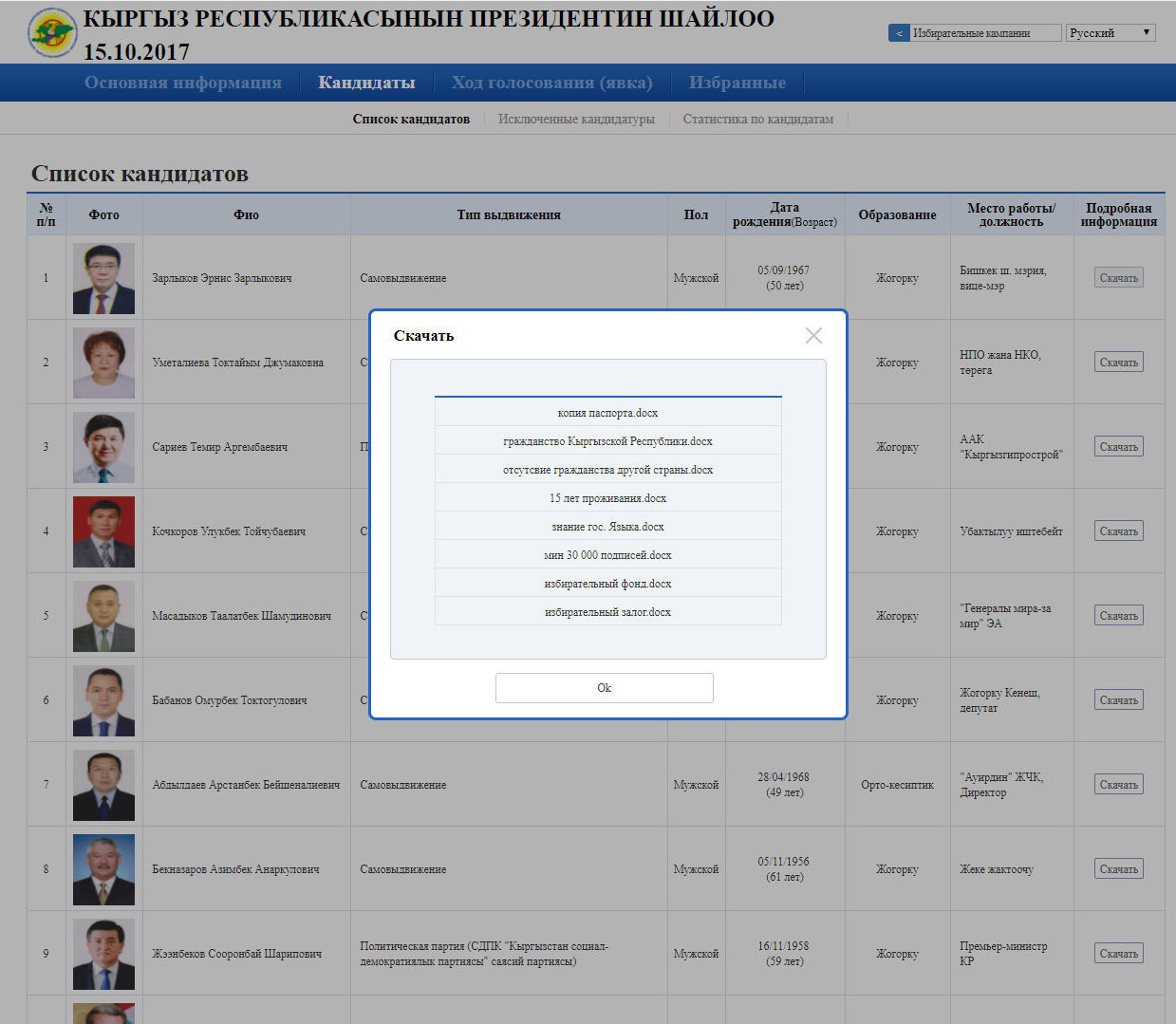Close the Скачать dialog with X icon
This screenshot has height=1024, width=1176.
pyautogui.click(x=813, y=336)
